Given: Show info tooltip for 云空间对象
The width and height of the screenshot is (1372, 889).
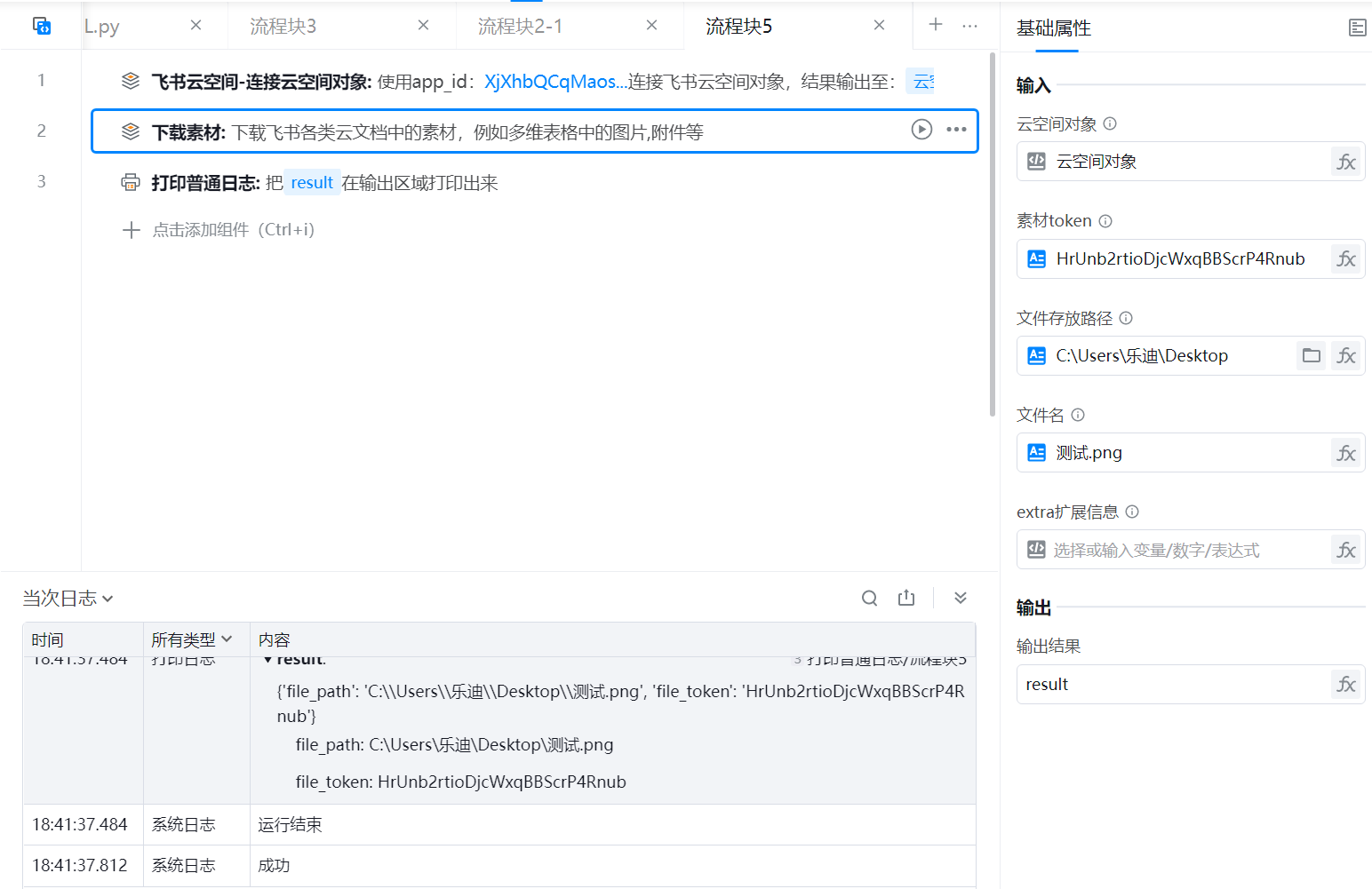Looking at the screenshot, I should click(x=1110, y=124).
